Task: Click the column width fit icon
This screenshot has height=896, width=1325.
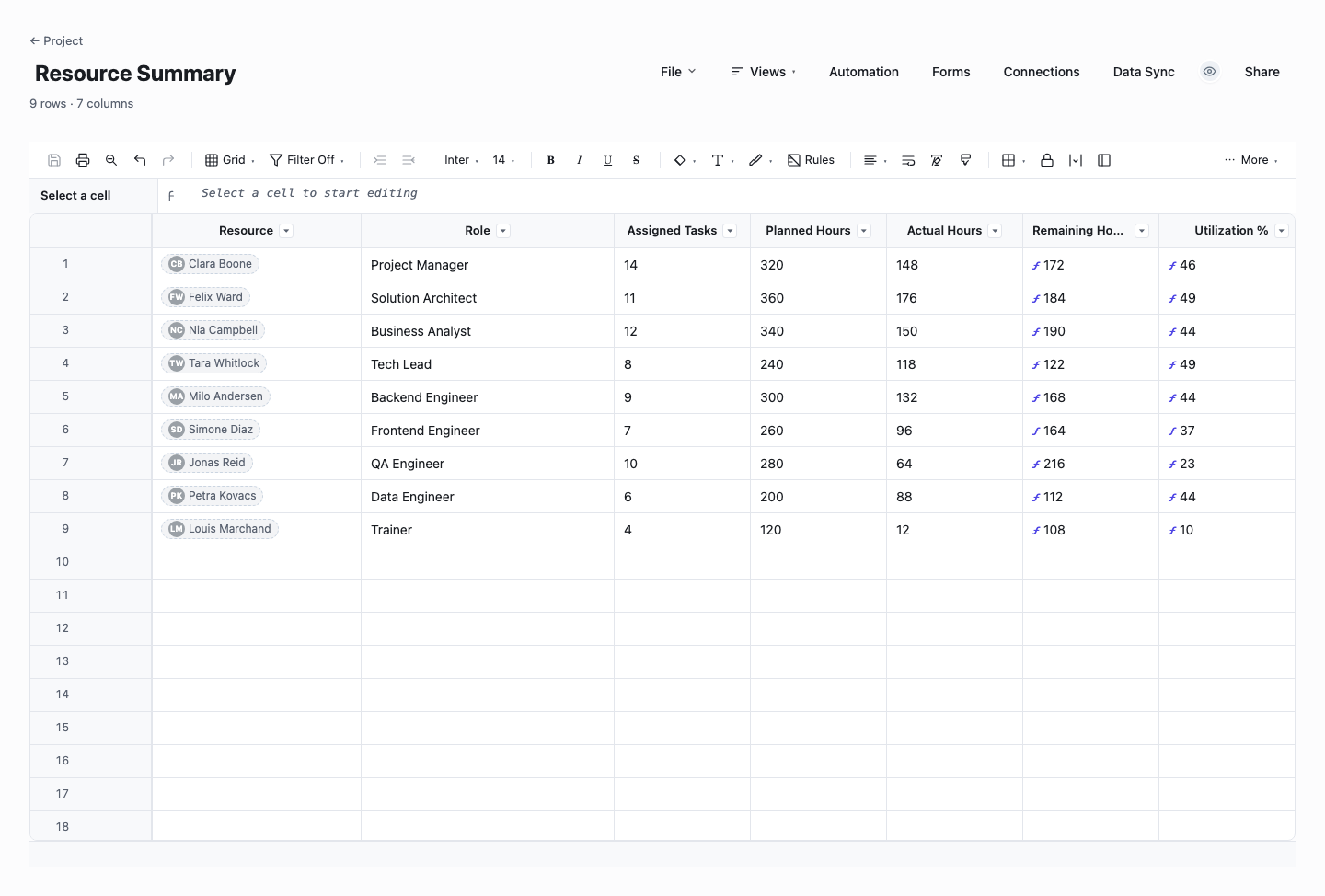Action: pyautogui.click(x=1076, y=160)
